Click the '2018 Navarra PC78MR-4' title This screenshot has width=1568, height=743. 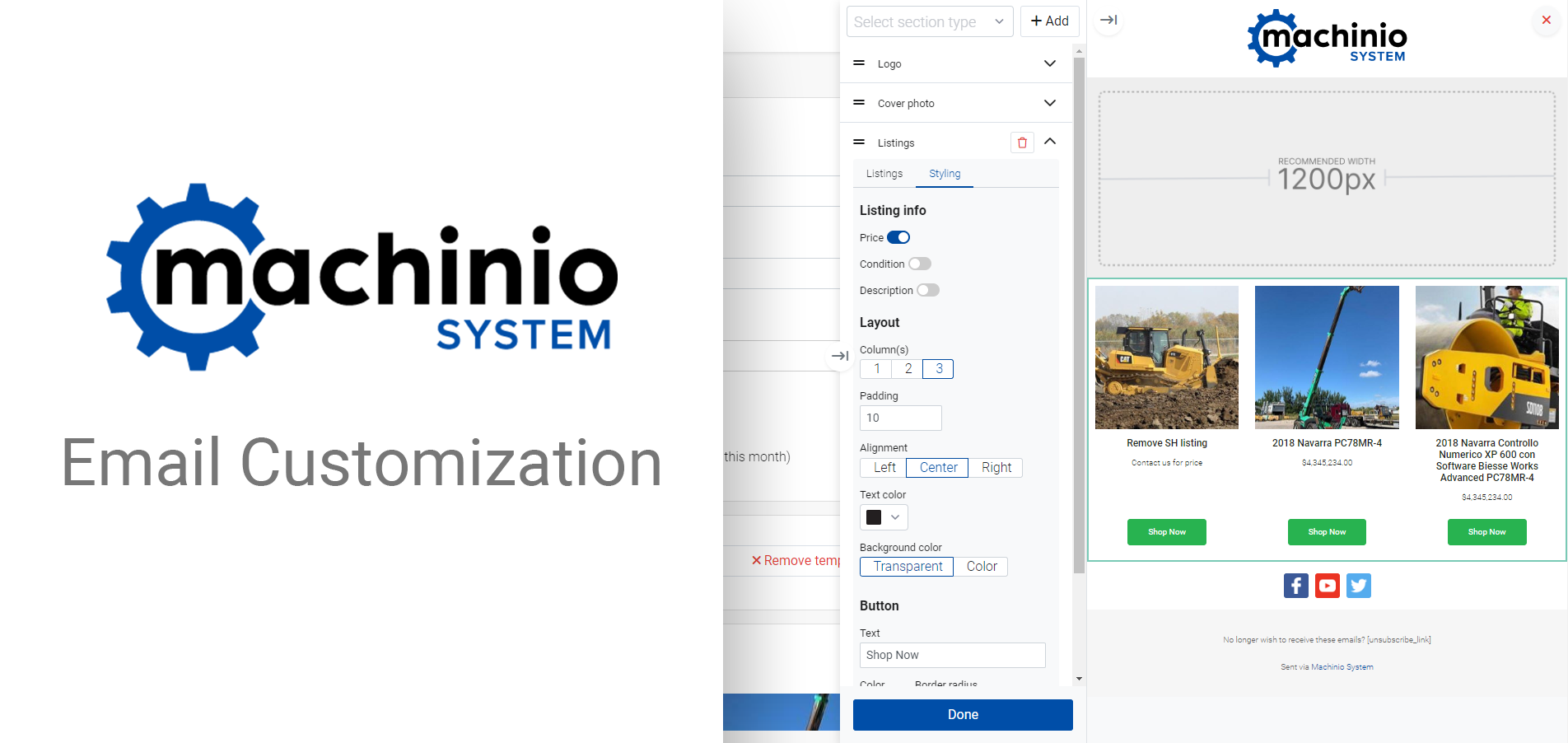[x=1327, y=443]
